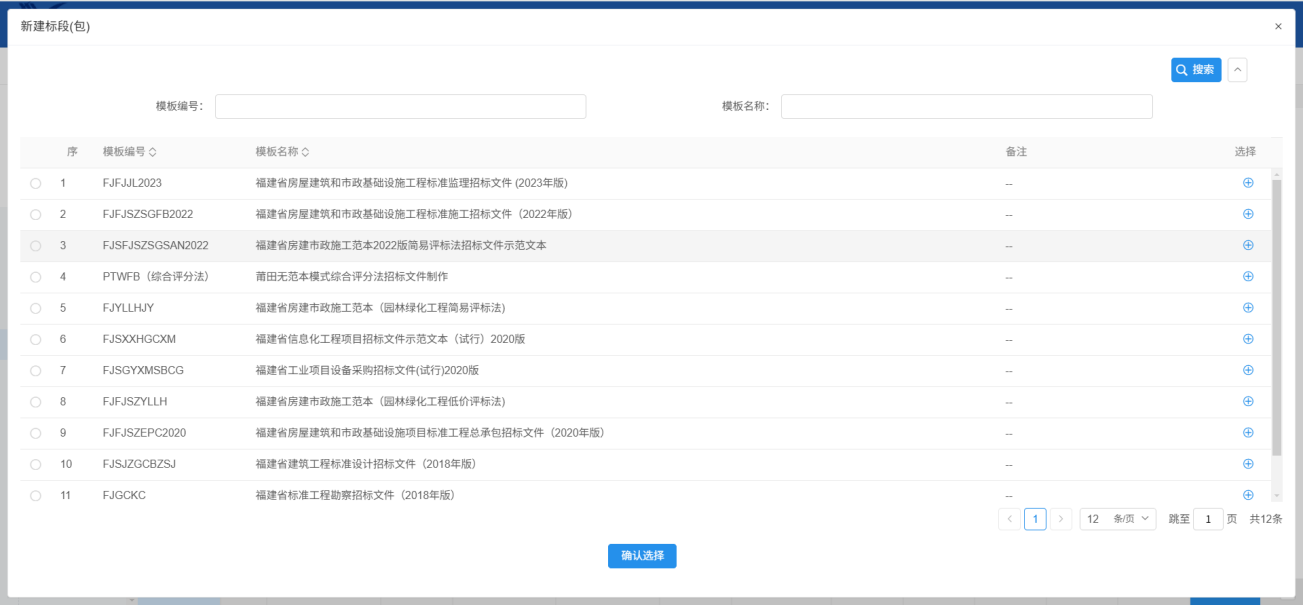The width and height of the screenshot is (1303, 605).
Task: Click plus icon for FJSXXHGCXM row
Action: click(x=1247, y=339)
